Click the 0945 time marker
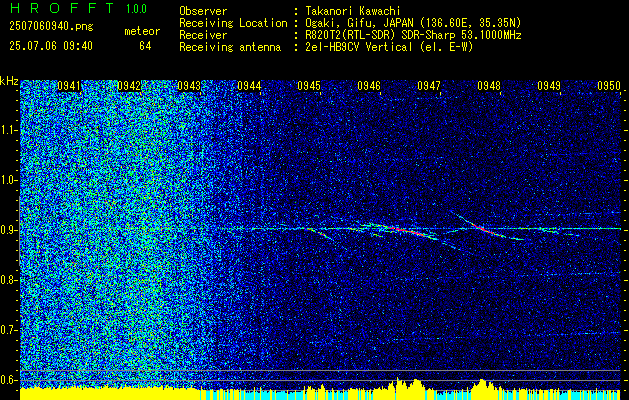This screenshot has width=629, height=400. click(x=309, y=86)
